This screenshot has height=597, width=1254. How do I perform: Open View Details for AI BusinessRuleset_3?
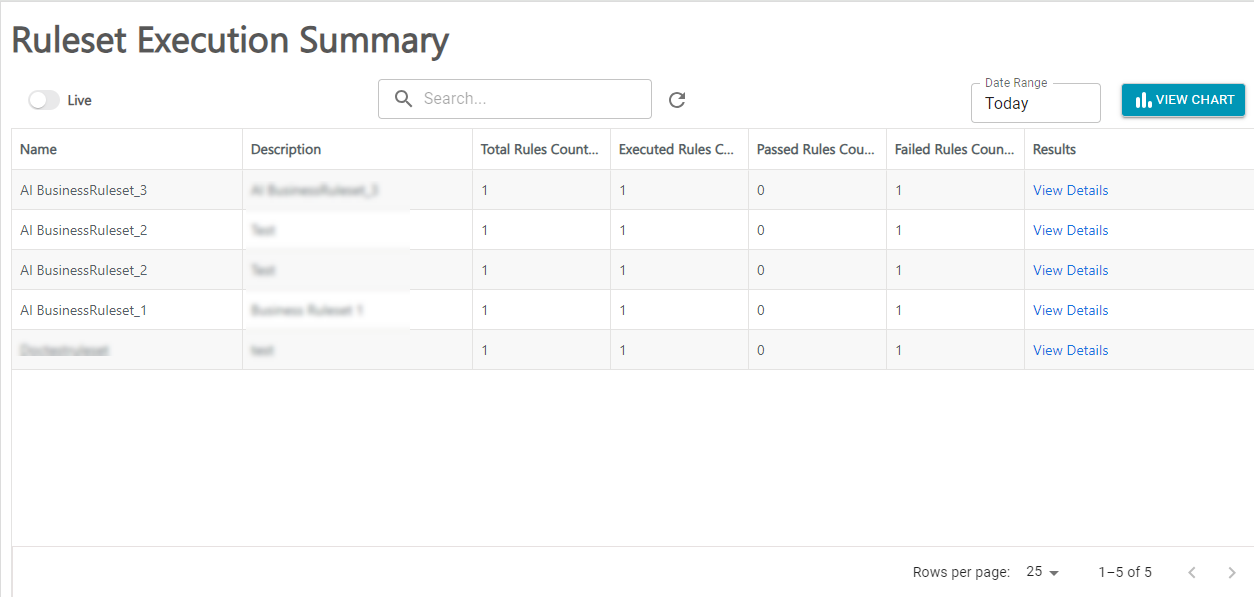click(1070, 190)
